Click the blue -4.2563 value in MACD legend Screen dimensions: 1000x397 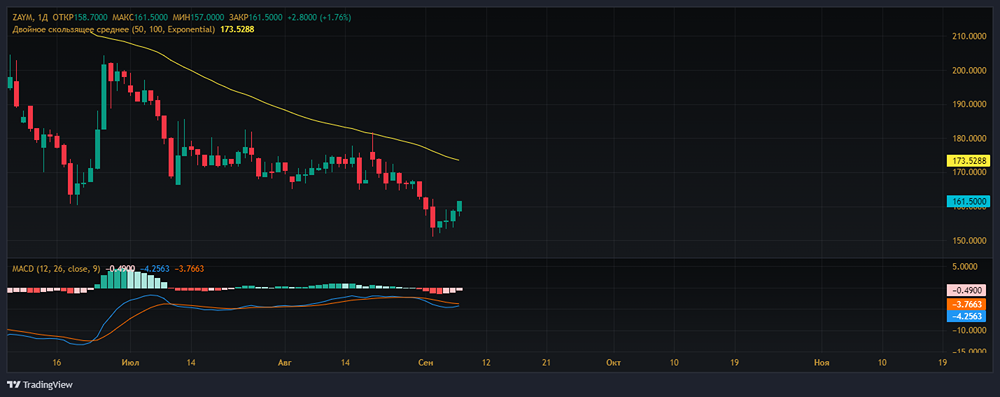[x=154, y=269]
